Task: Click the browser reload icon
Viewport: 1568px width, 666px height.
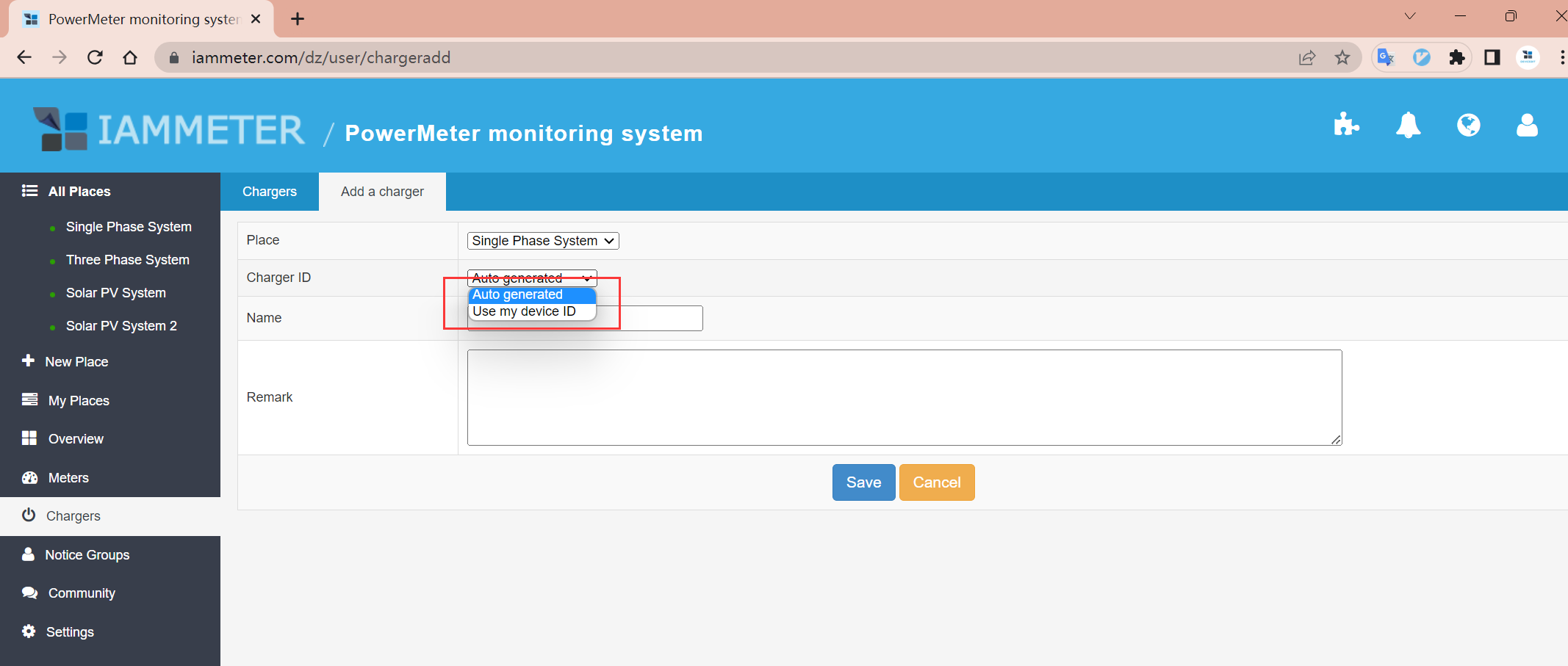Action: [x=95, y=57]
